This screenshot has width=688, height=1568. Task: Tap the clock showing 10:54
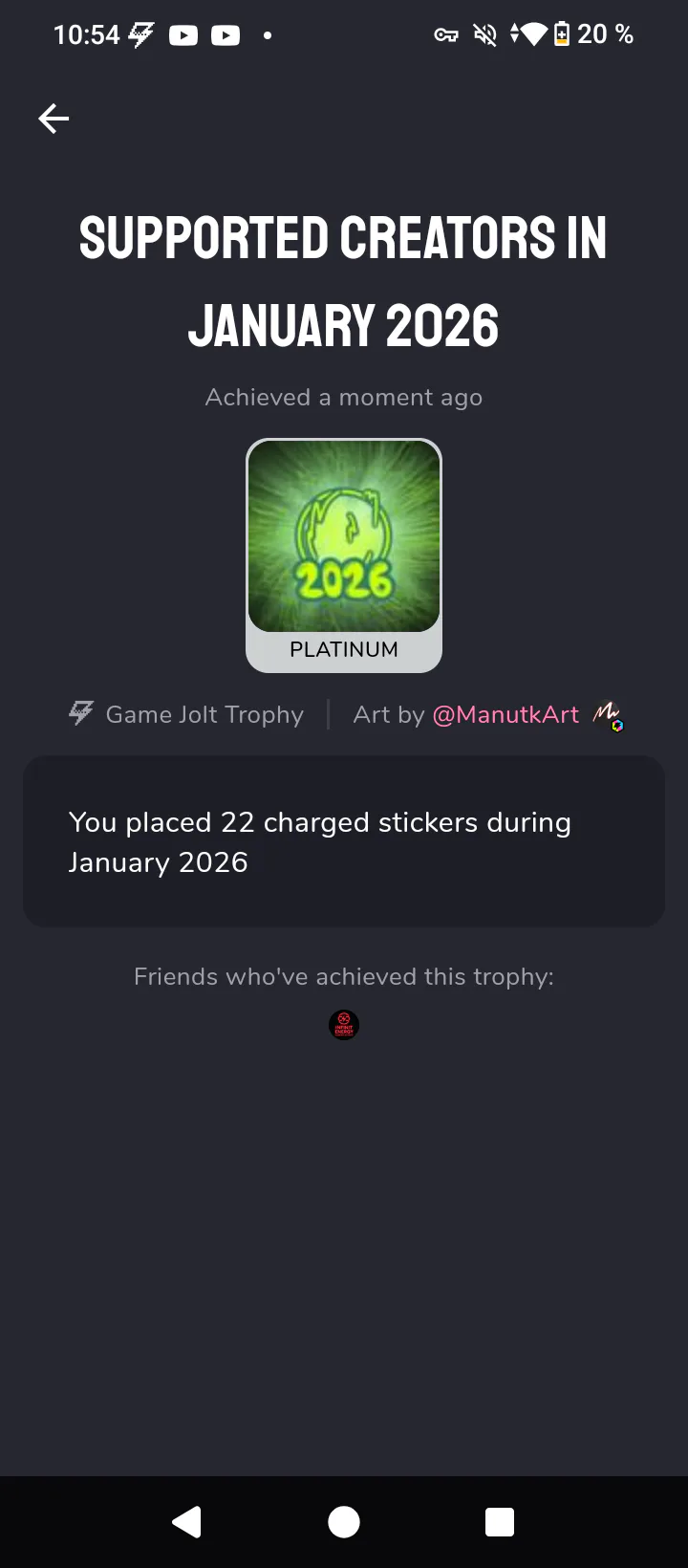(86, 35)
